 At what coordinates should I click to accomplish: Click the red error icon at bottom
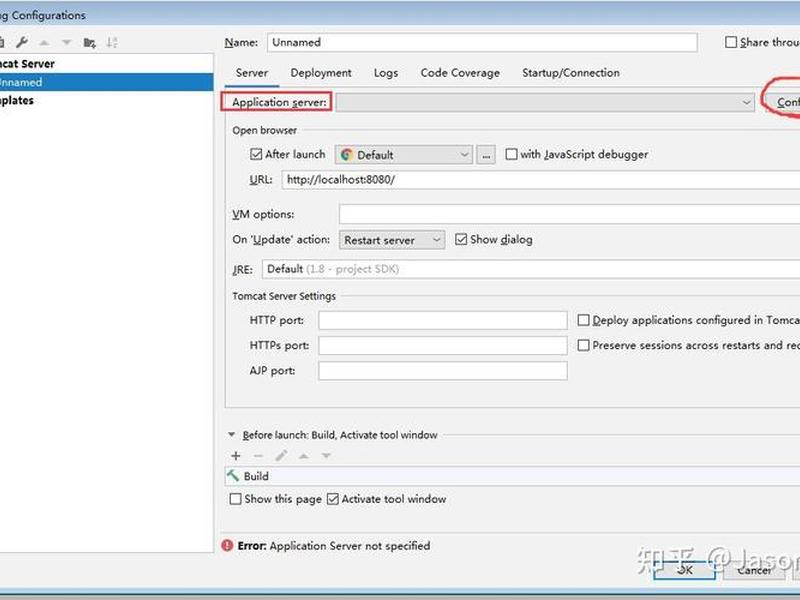227,545
